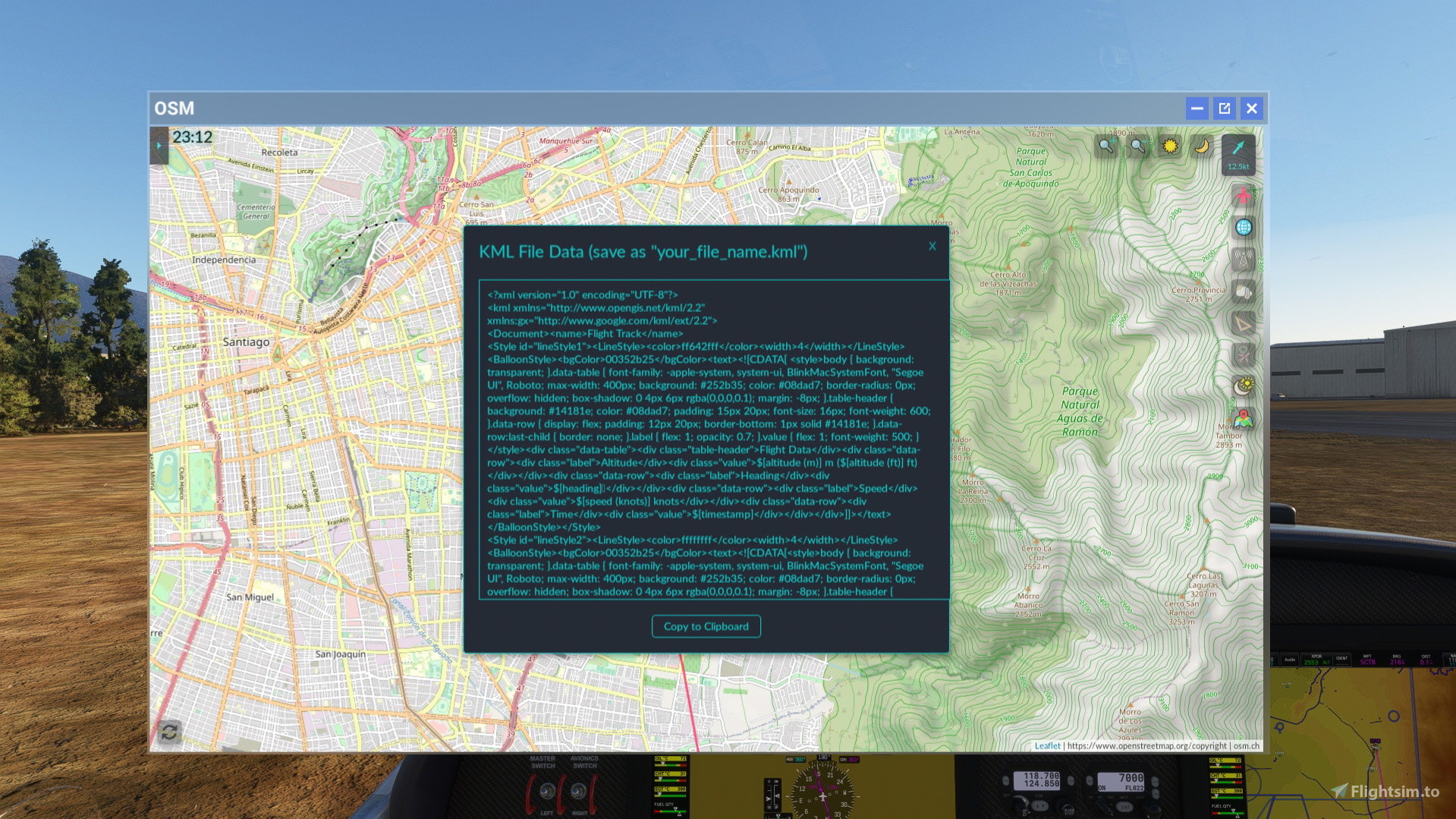Click the OSM title bar label
Screen dimensions: 1456x819
click(174, 108)
